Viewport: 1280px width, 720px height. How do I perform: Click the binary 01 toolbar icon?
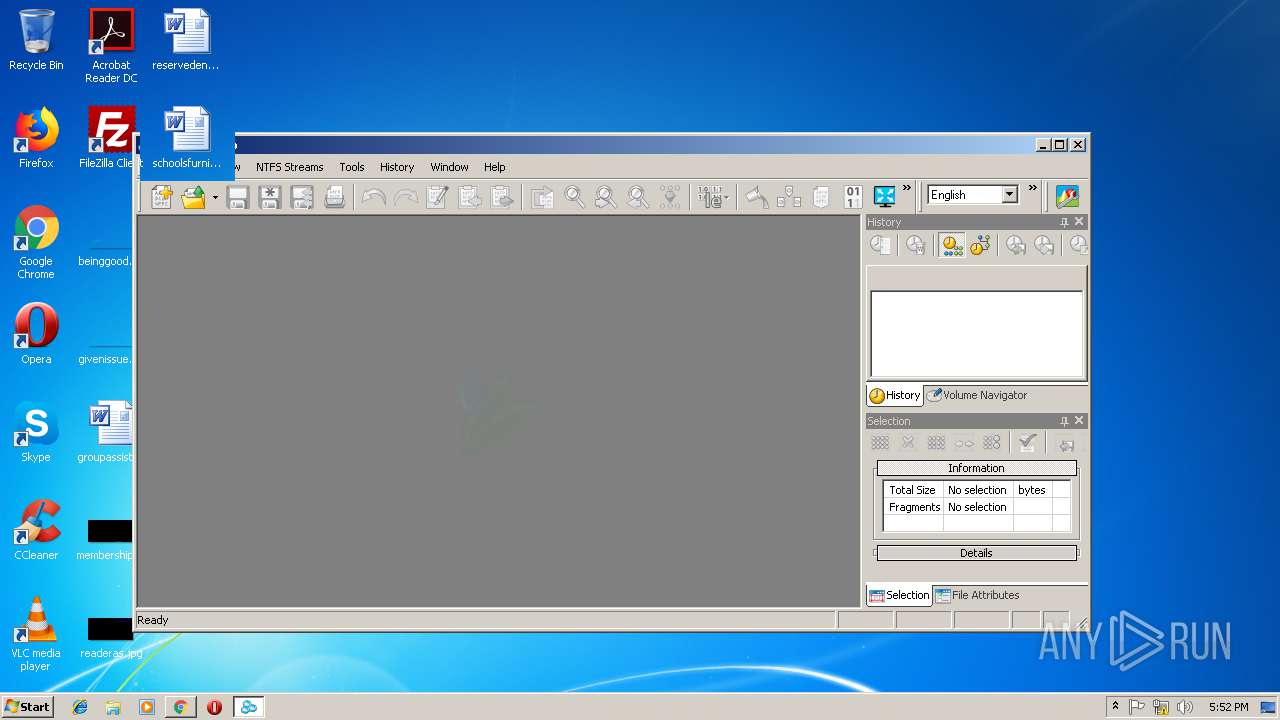point(853,197)
